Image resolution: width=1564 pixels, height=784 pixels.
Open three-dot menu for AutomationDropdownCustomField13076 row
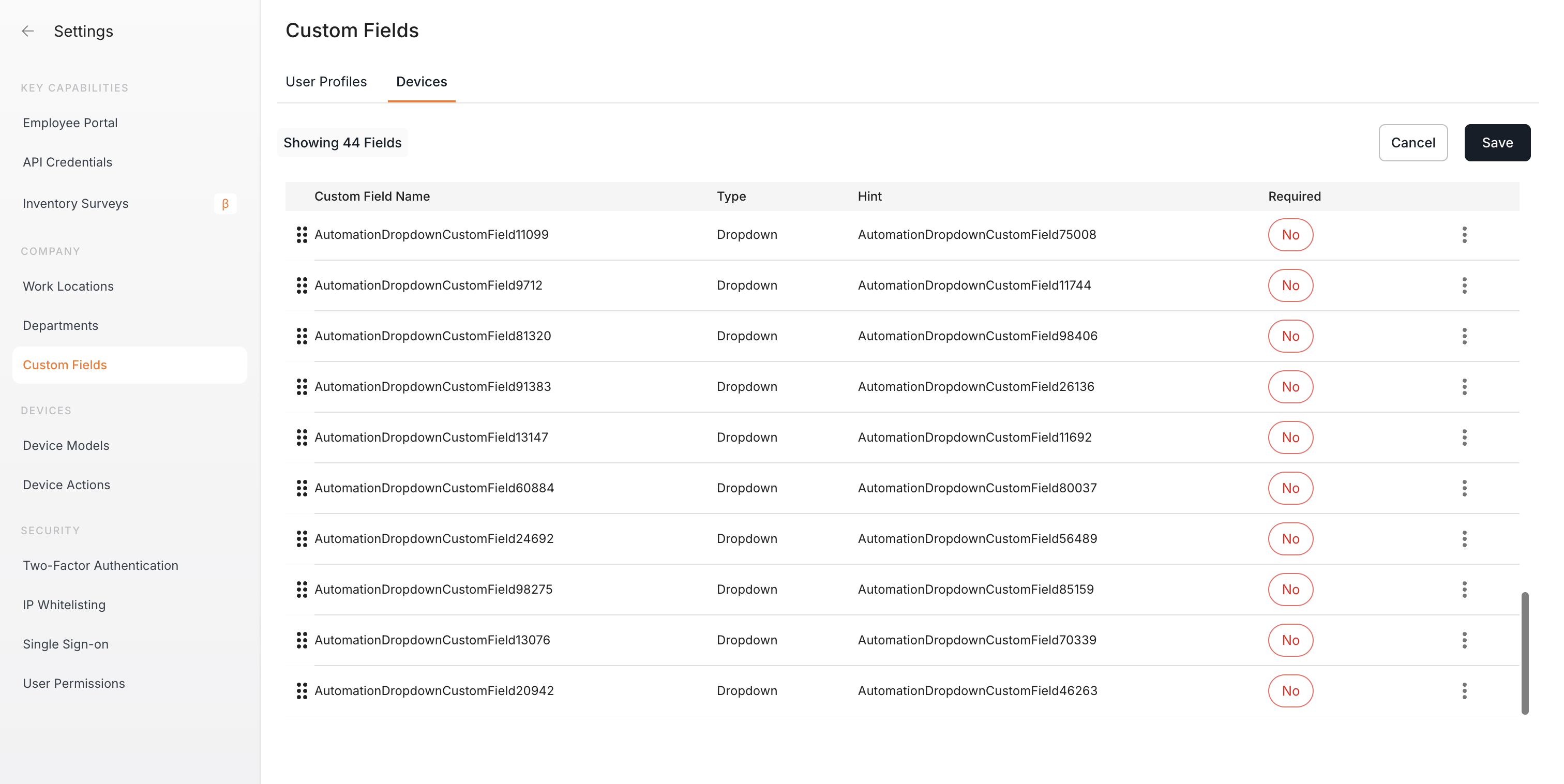tap(1464, 640)
